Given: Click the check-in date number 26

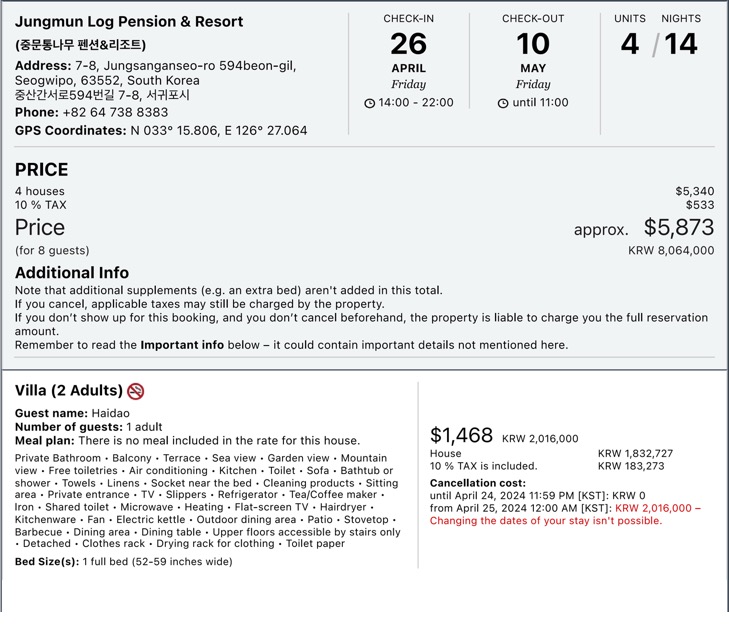Looking at the screenshot, I should coord(408,44).
